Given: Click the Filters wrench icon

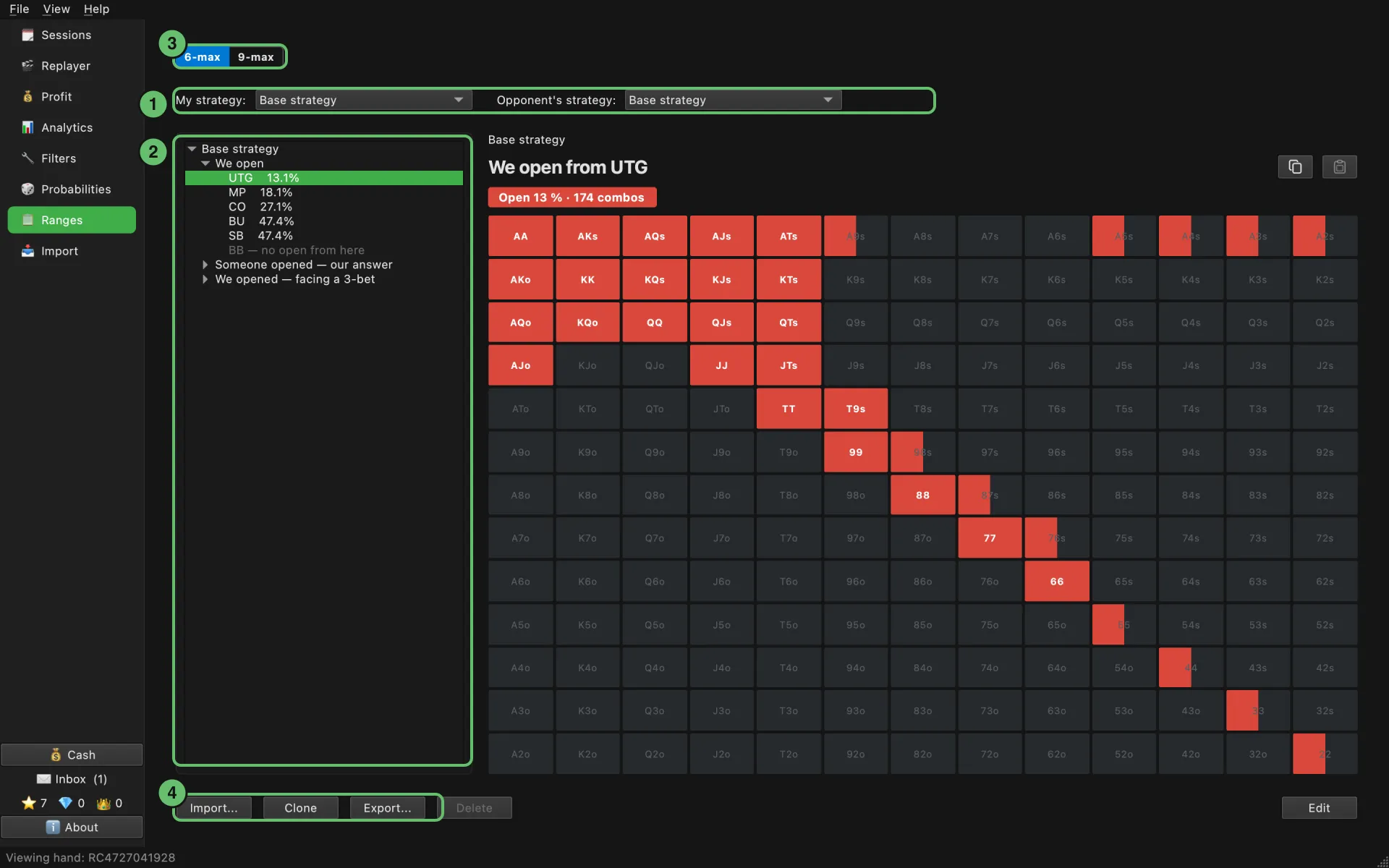Looking at the screenshot, I should coord(27,158).
